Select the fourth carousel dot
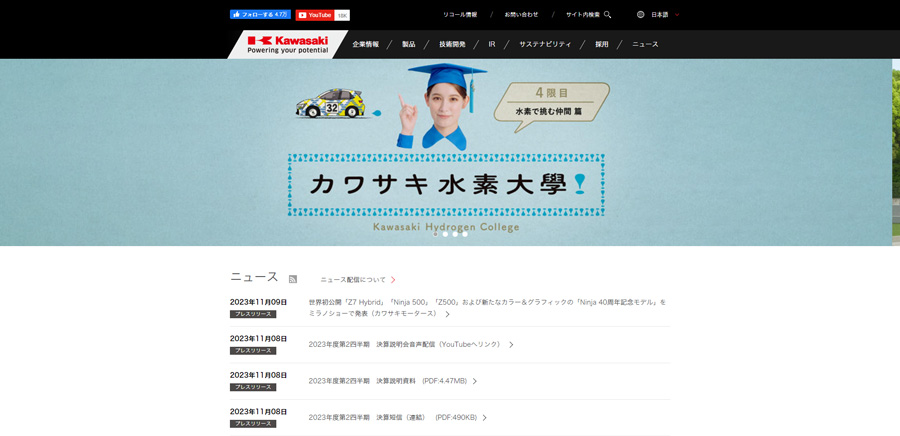The image size is (900, 436). 465,234
